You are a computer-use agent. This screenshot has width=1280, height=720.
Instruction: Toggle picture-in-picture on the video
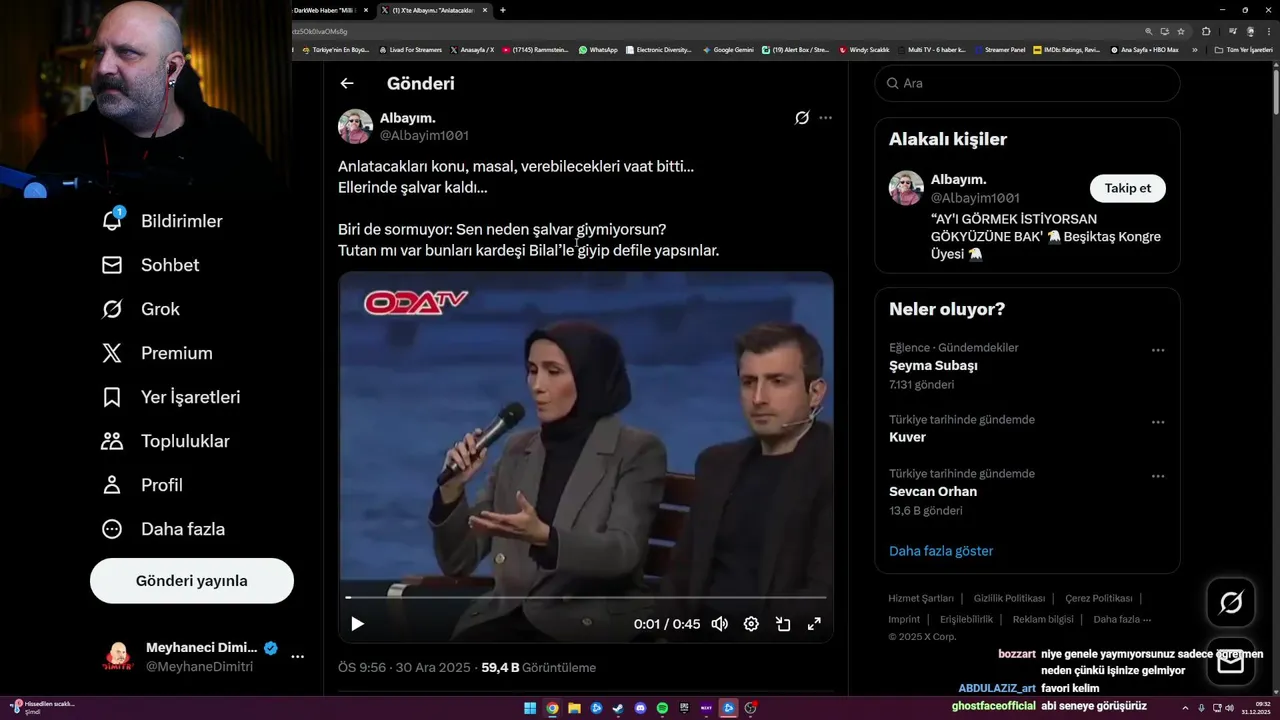tap(783, 624)
